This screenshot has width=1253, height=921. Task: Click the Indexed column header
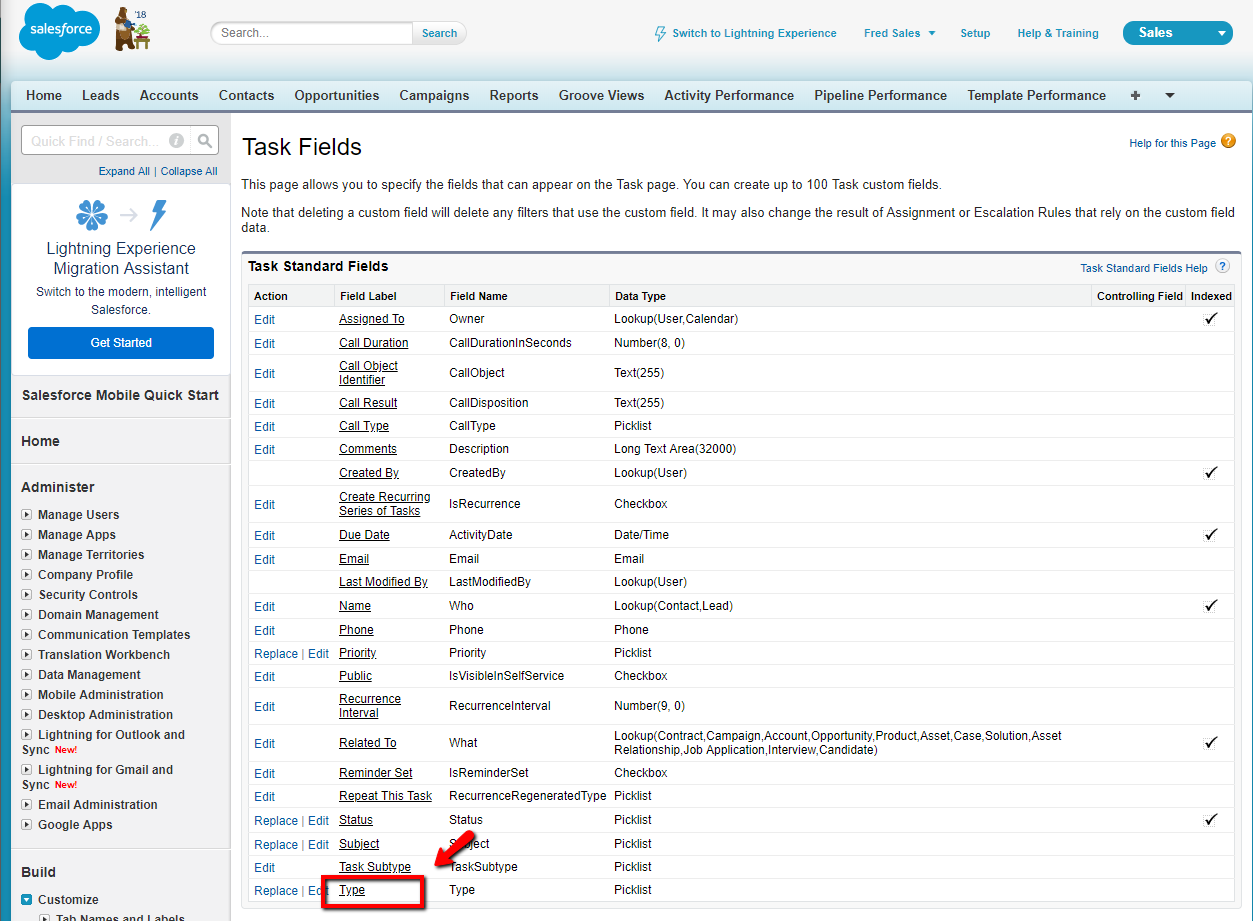1211,296
